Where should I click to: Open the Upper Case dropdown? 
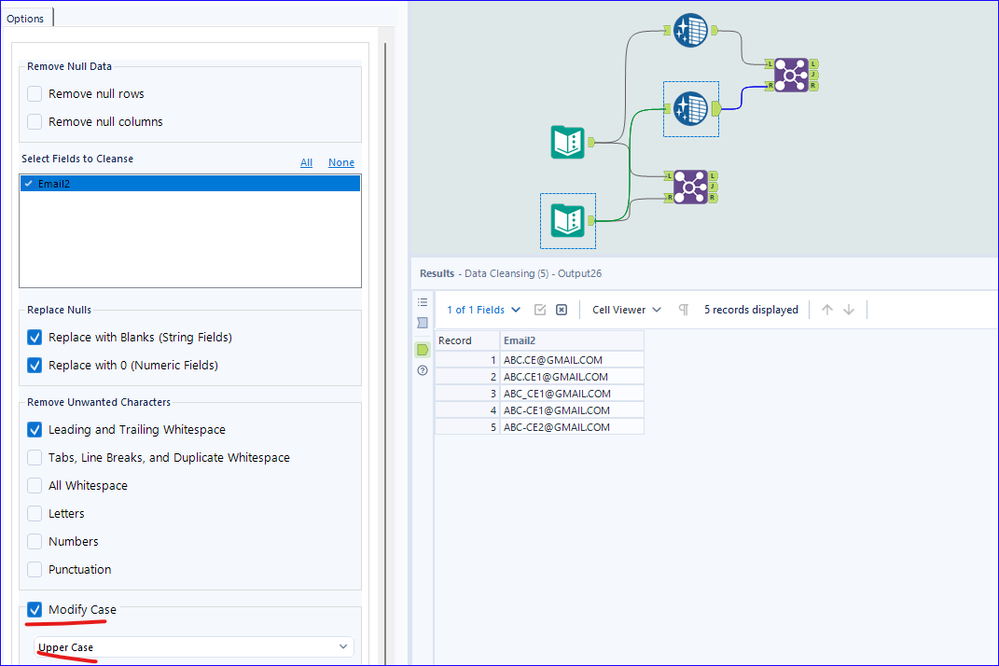193,647
